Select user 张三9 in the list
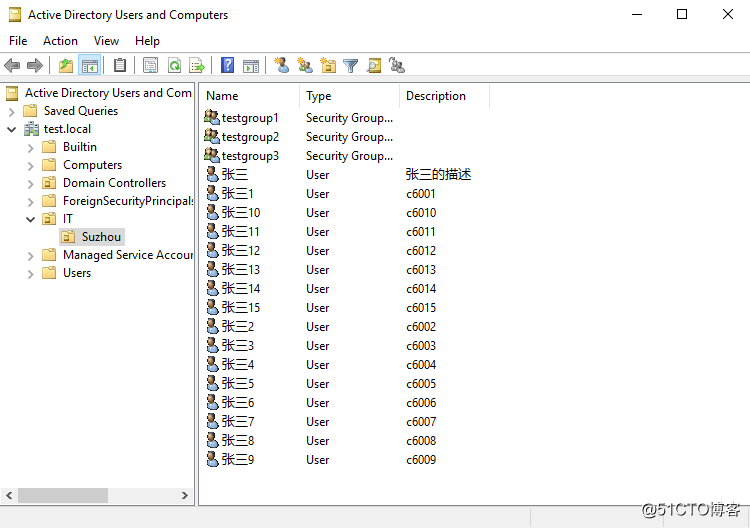Viewport: 750px width, 528px height. click(x=237, y=460)
